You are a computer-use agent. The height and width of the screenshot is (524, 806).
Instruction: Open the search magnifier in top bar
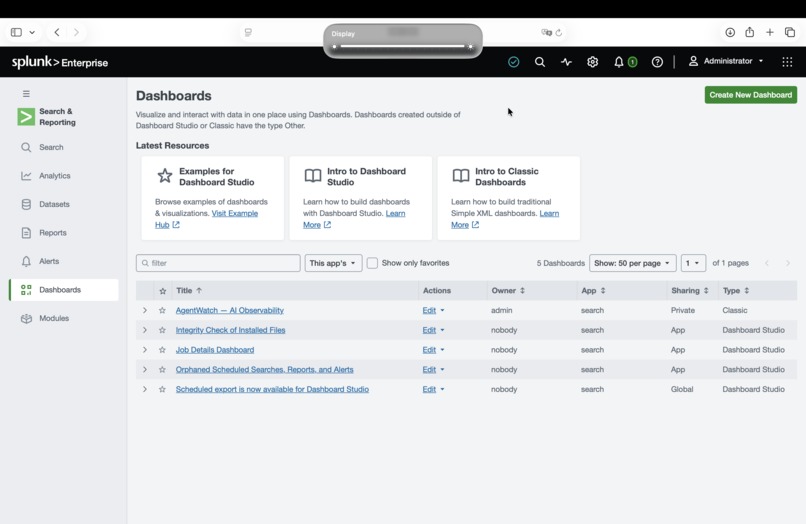click(x=540, y=62)
